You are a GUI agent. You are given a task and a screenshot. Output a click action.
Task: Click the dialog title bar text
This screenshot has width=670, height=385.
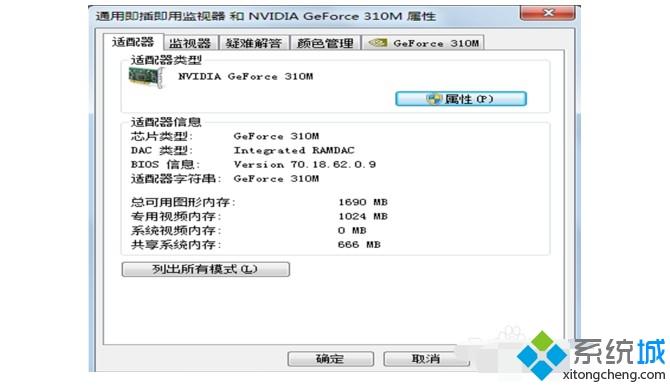pyautogui.click(x=266, y=16)
